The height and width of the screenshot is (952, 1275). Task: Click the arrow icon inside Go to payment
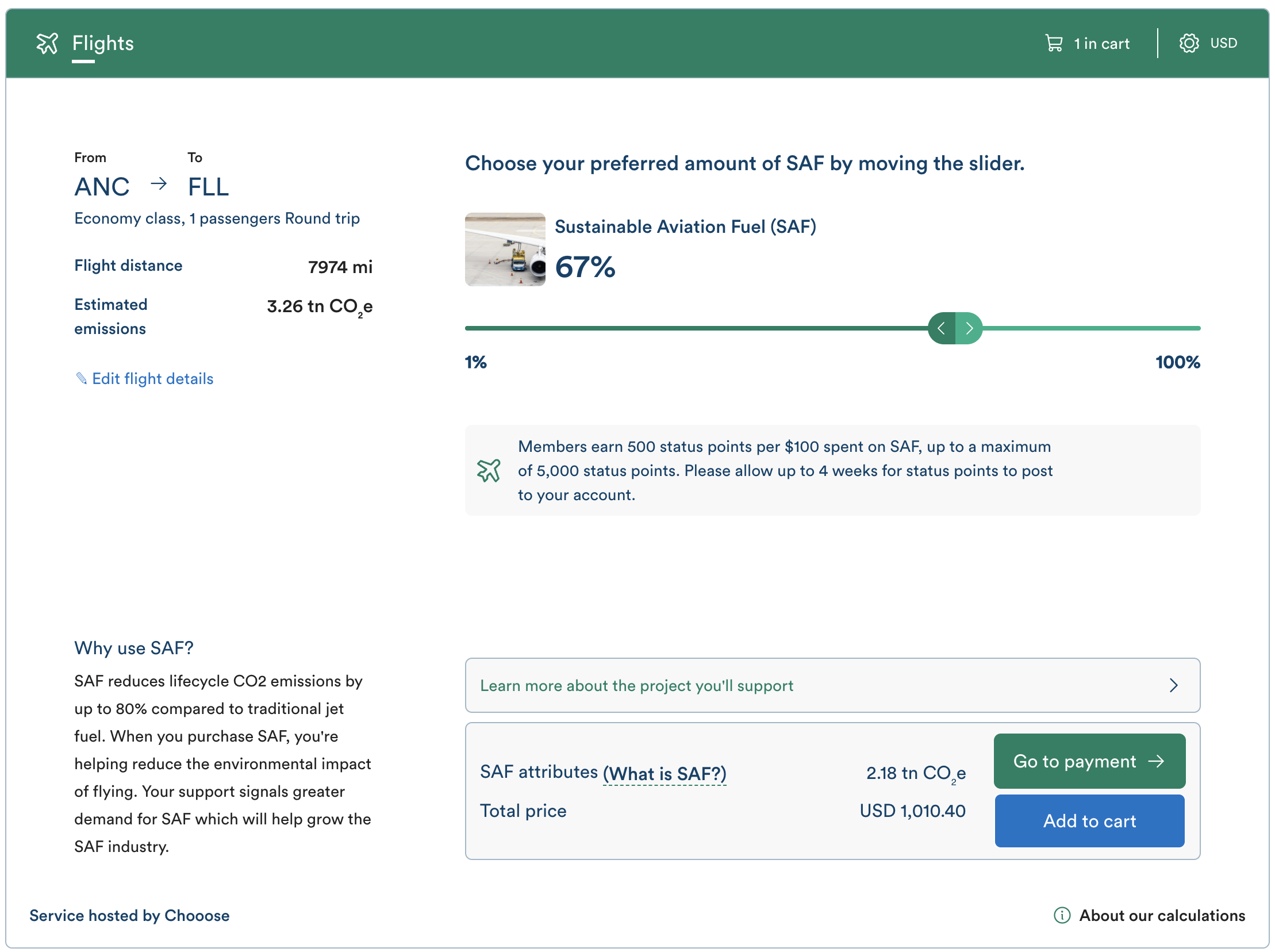1158,761
